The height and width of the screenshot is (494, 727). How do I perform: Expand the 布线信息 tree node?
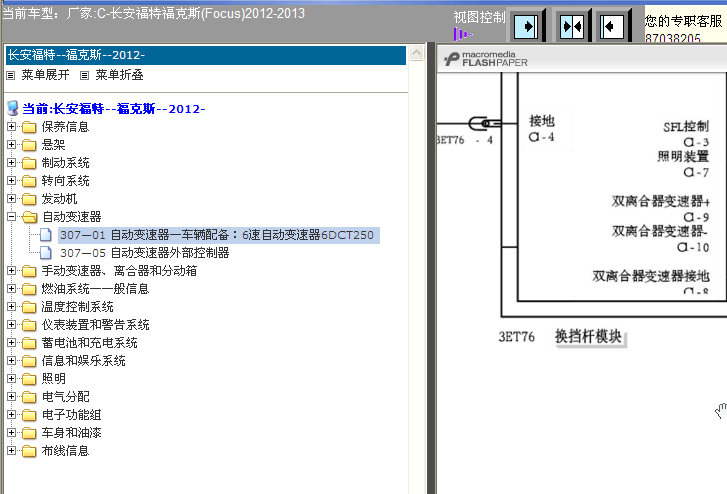[12, 450]
